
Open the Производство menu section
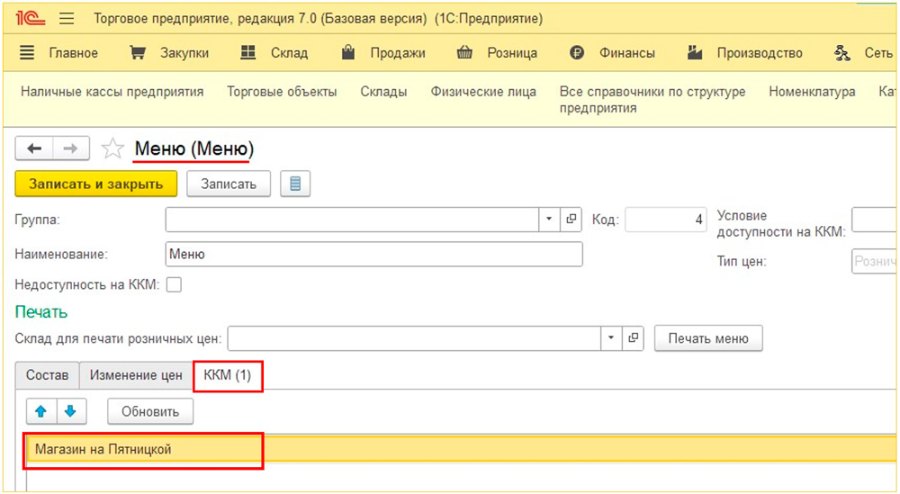[x=759, y=53]
